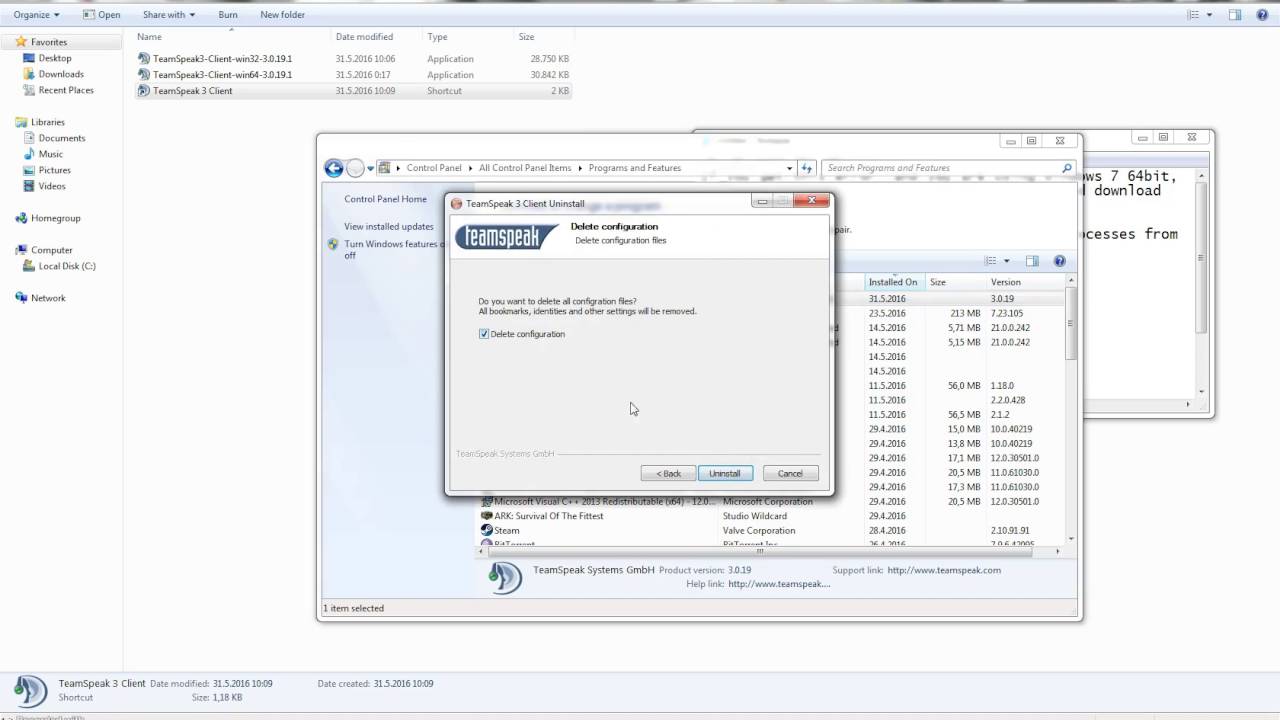Image resolution: width=1280 pixels, height=720 pixels.
Task: Select the Steam program entry
Action: pyautogui.click(x=507, y=531)
